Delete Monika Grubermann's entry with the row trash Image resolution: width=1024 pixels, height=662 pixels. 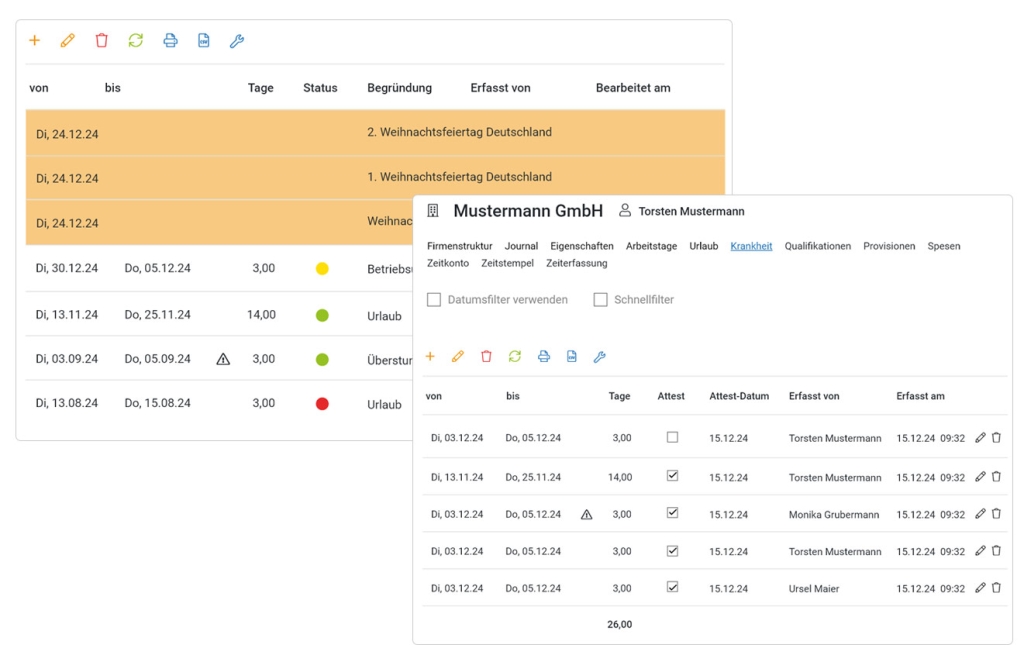997,514
